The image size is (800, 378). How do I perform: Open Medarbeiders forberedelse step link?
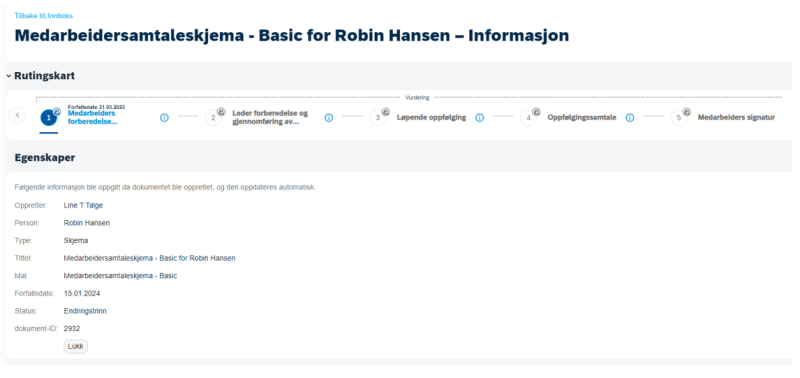click(x=92, y=118)
